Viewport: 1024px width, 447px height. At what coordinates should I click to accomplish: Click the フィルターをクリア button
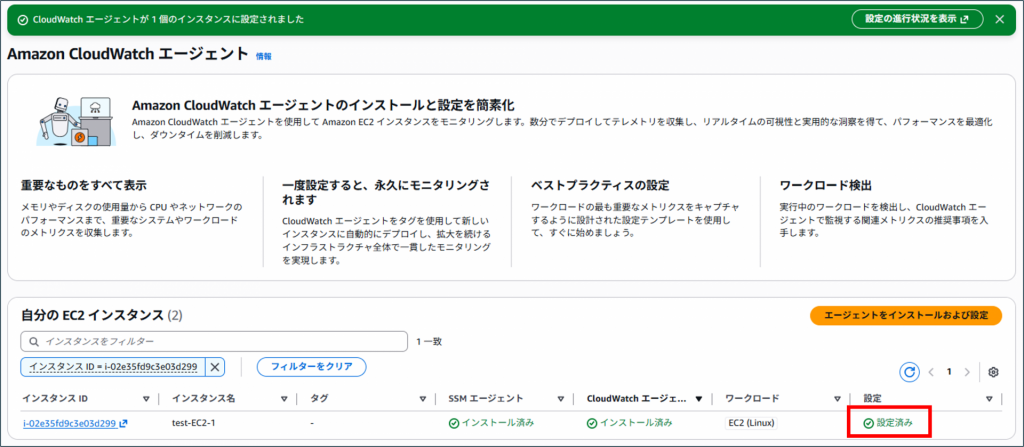point(311,366)
